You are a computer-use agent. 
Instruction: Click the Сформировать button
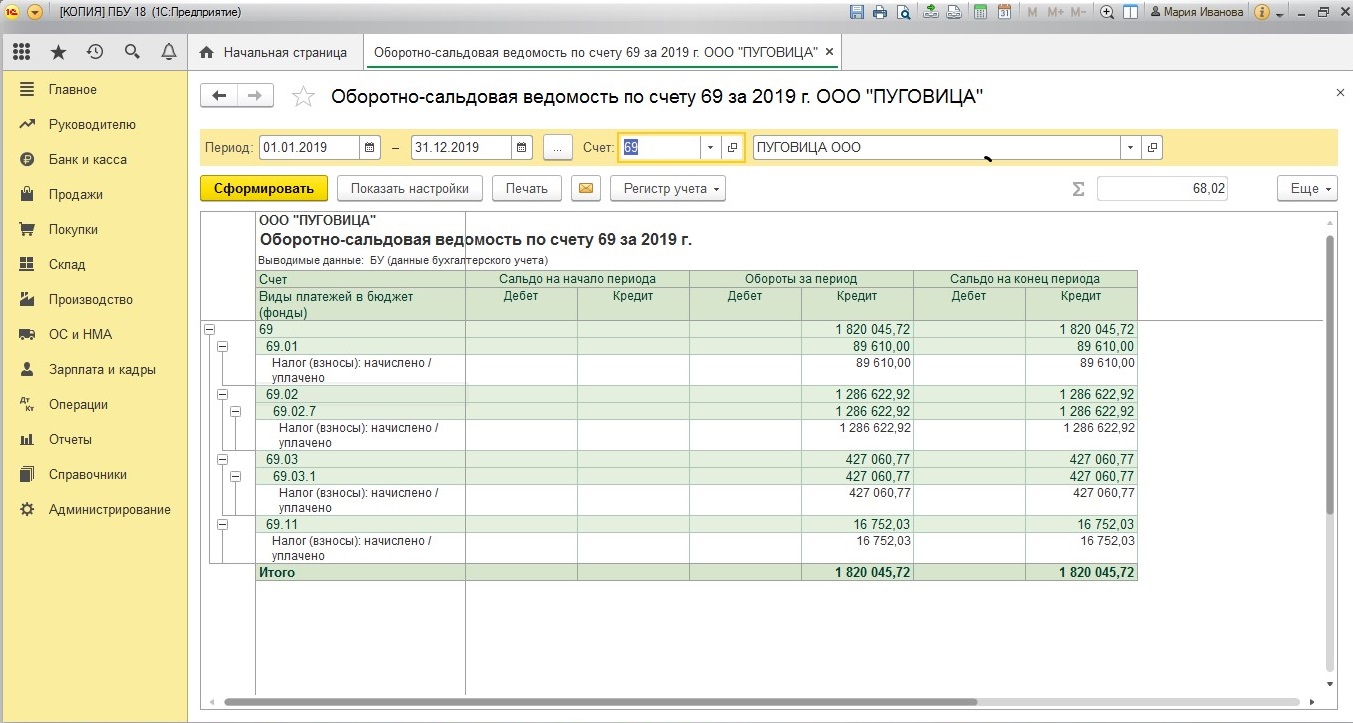pyautogui.click(x=264, y=188)
